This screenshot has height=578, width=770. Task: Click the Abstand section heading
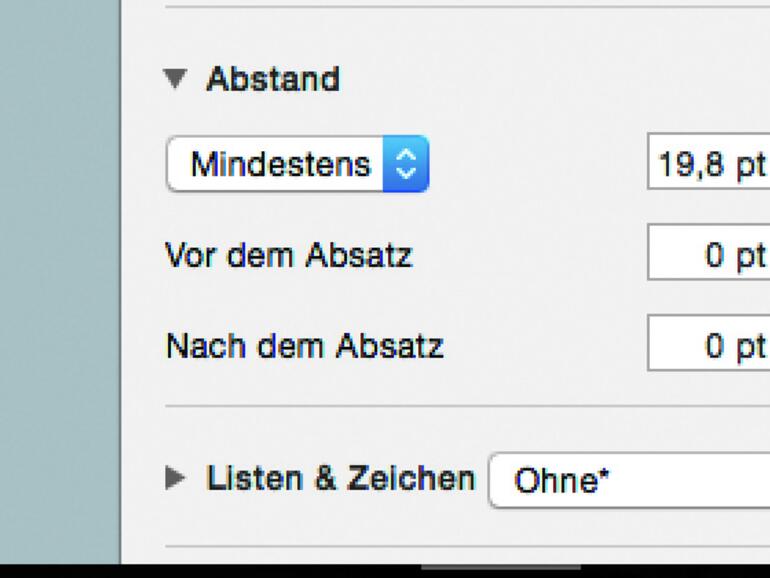pos(272,80)
